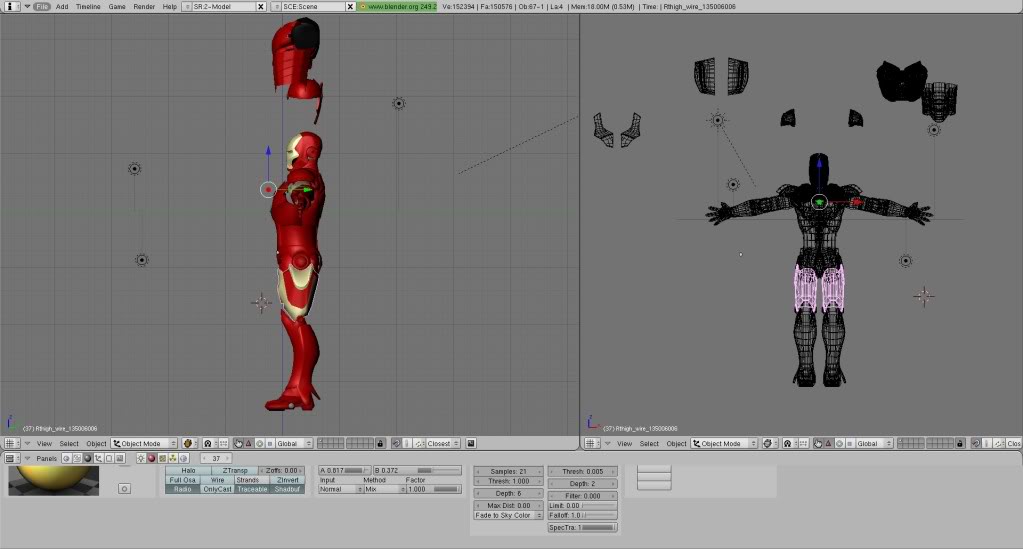Image resolution: width=1023 pixels, height=549 pixels.
Task: Open the Help menu
Action: [170, 7]
